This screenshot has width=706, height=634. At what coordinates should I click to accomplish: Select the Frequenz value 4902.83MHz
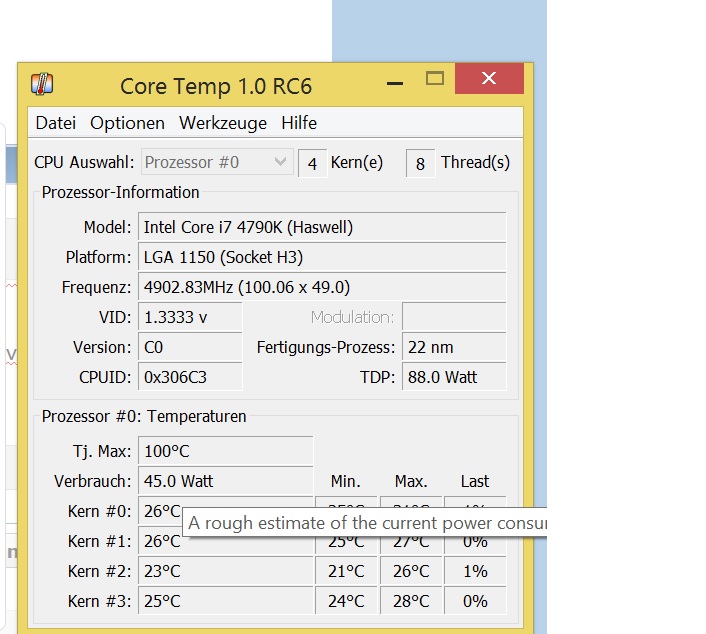322,287
